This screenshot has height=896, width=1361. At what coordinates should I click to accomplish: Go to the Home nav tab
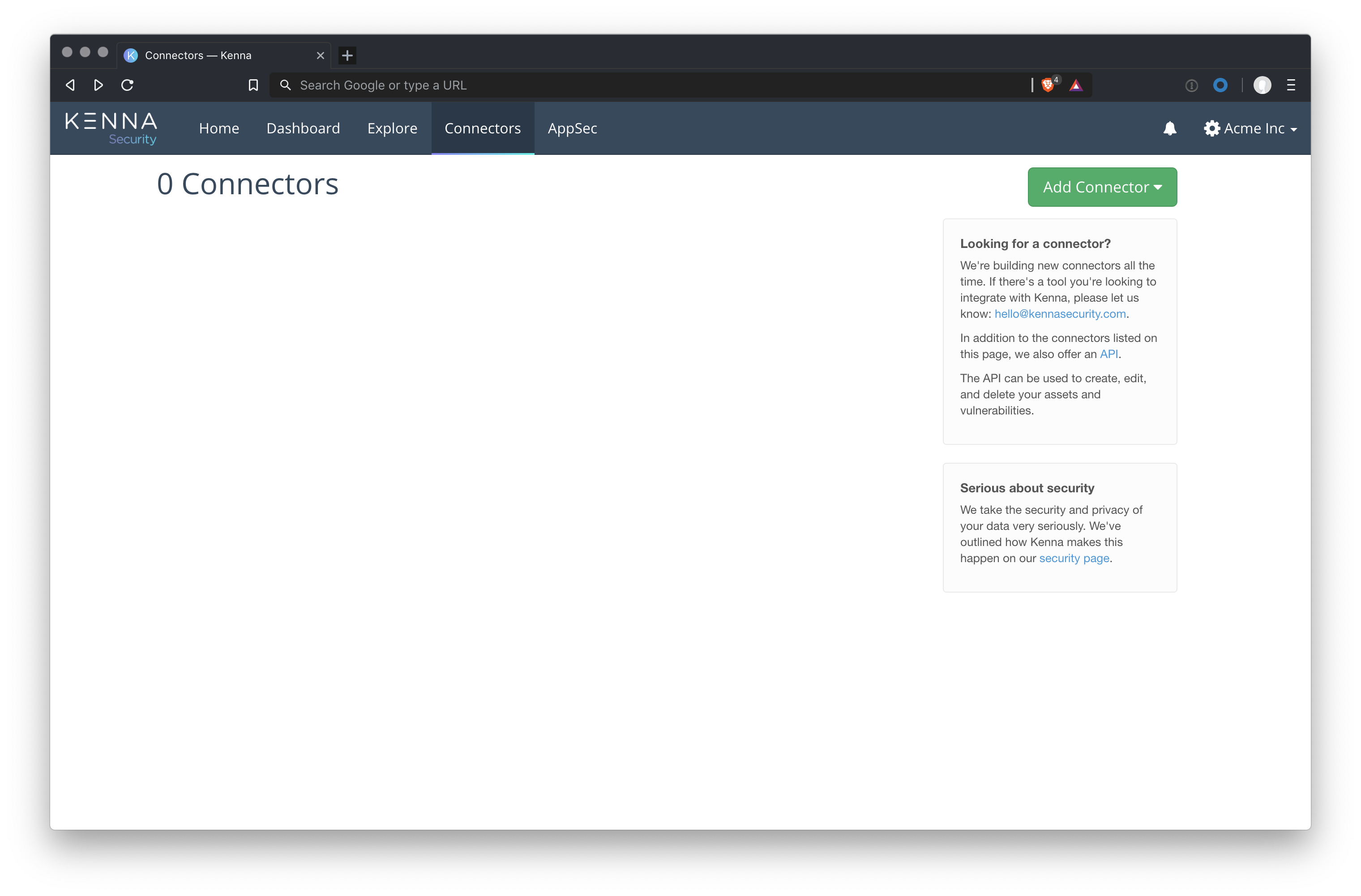click(x=219, y=128)
